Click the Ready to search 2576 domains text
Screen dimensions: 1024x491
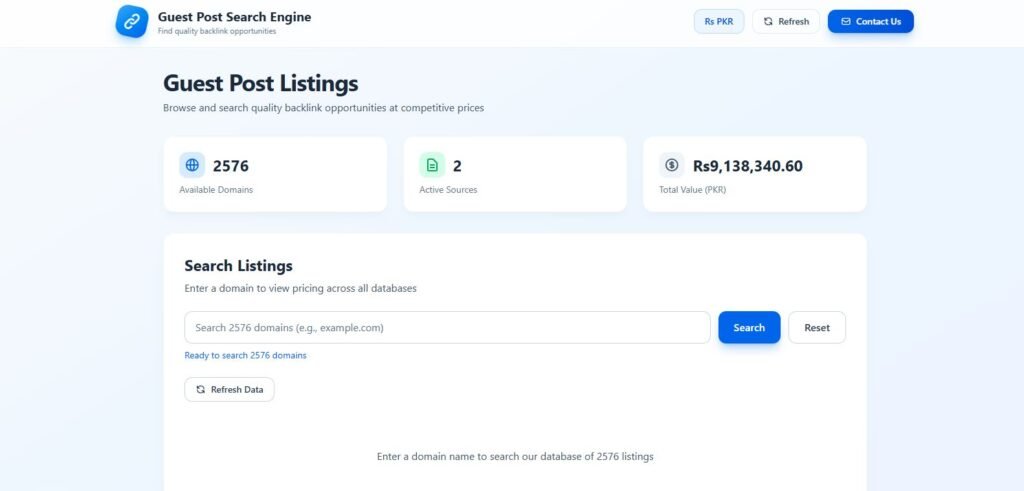coord(246,355)
